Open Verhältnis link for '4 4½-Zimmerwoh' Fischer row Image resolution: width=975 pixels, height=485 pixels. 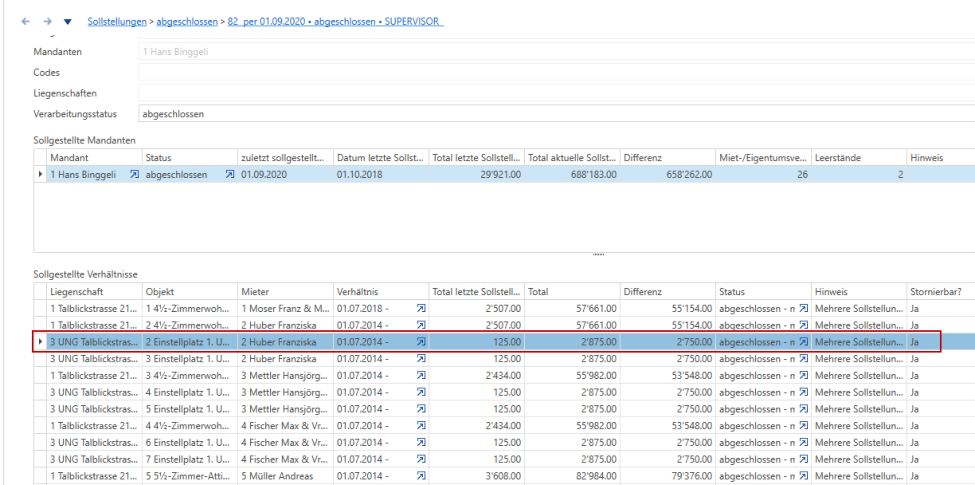click(x=421, y=425)
